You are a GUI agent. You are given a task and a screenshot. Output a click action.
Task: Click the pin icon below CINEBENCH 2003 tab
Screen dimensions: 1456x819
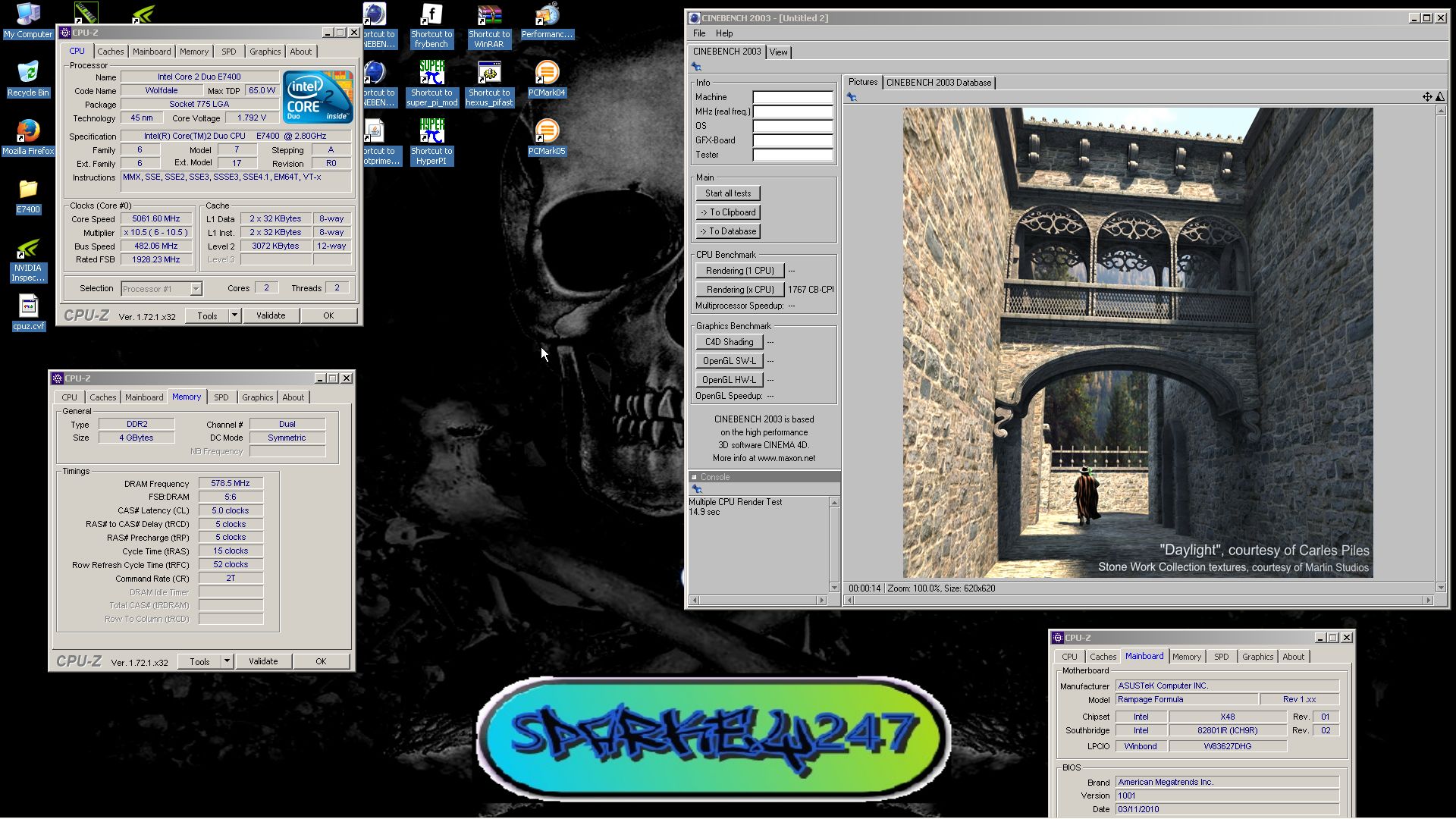point(695,67)
